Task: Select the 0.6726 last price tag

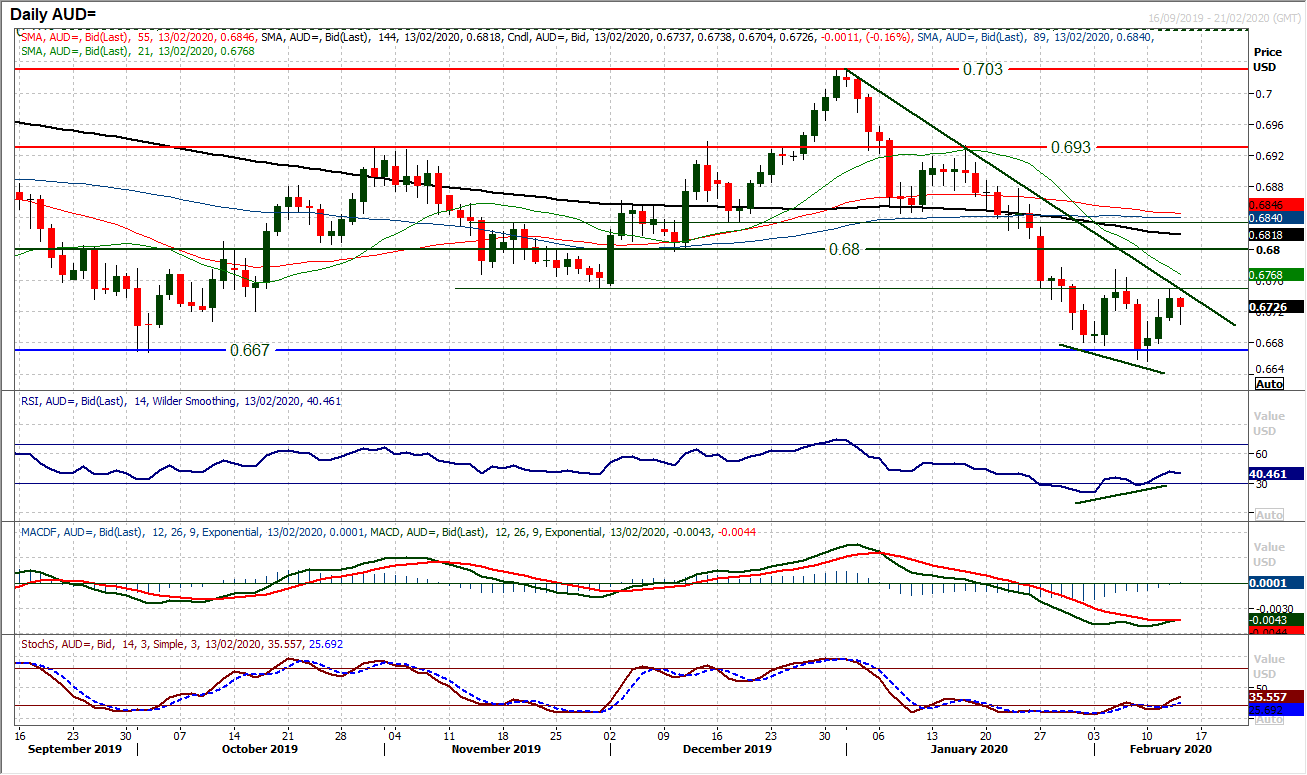Action: click(1275, 307)
